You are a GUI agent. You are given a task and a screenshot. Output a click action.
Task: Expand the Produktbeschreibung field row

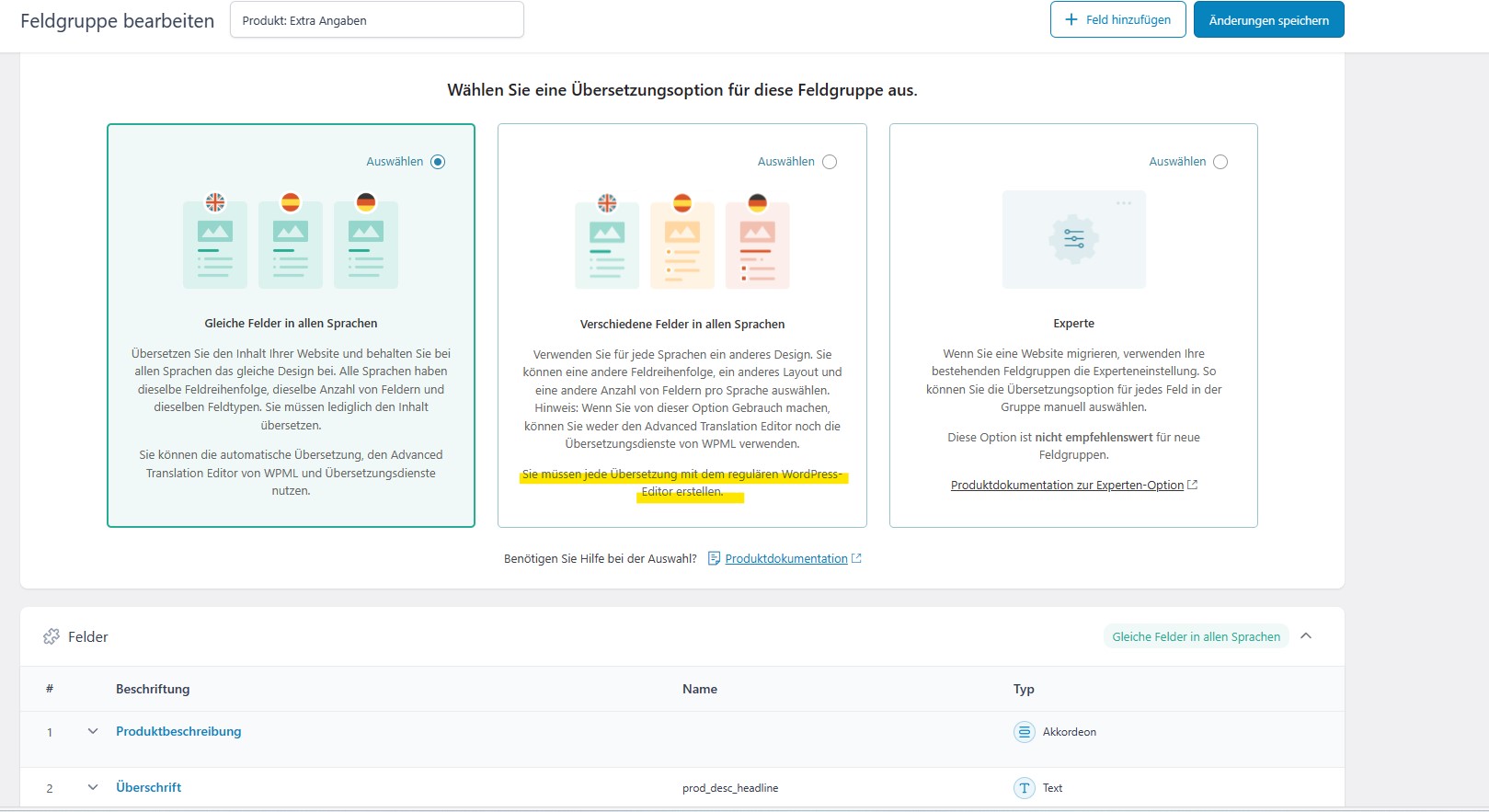tap(93, 731)
